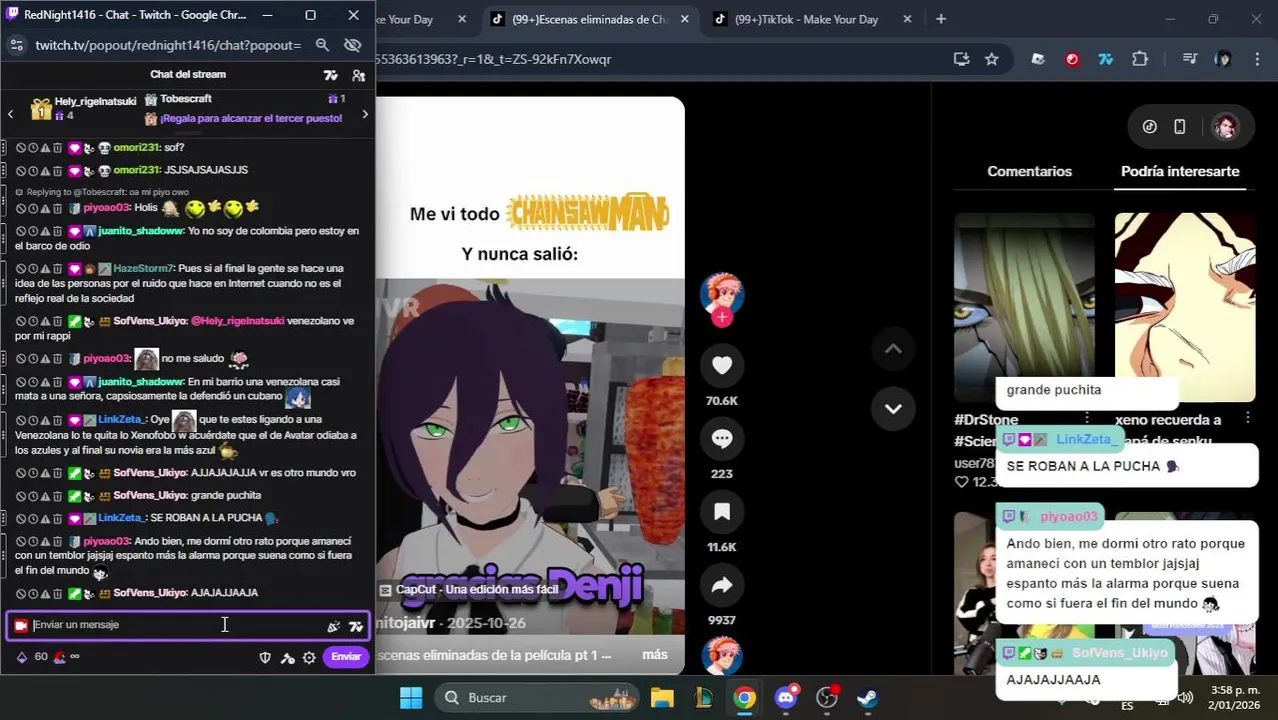Click @Hely_rigelnatsuki mention in SofVens_Ukiyo message

238,321
